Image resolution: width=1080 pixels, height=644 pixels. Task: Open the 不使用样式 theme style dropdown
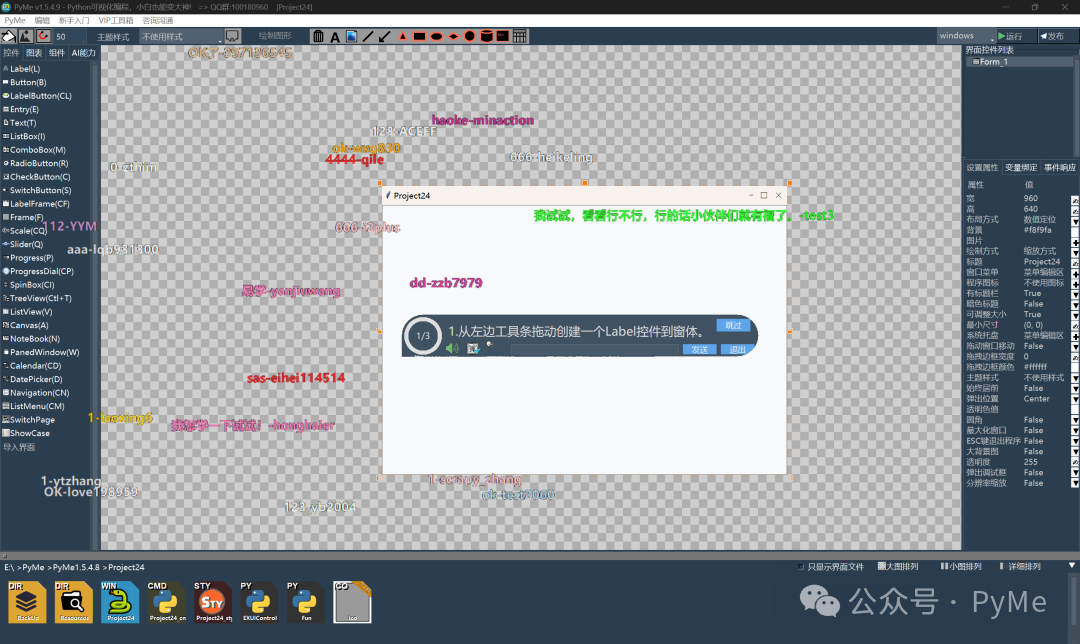[182, 37]
